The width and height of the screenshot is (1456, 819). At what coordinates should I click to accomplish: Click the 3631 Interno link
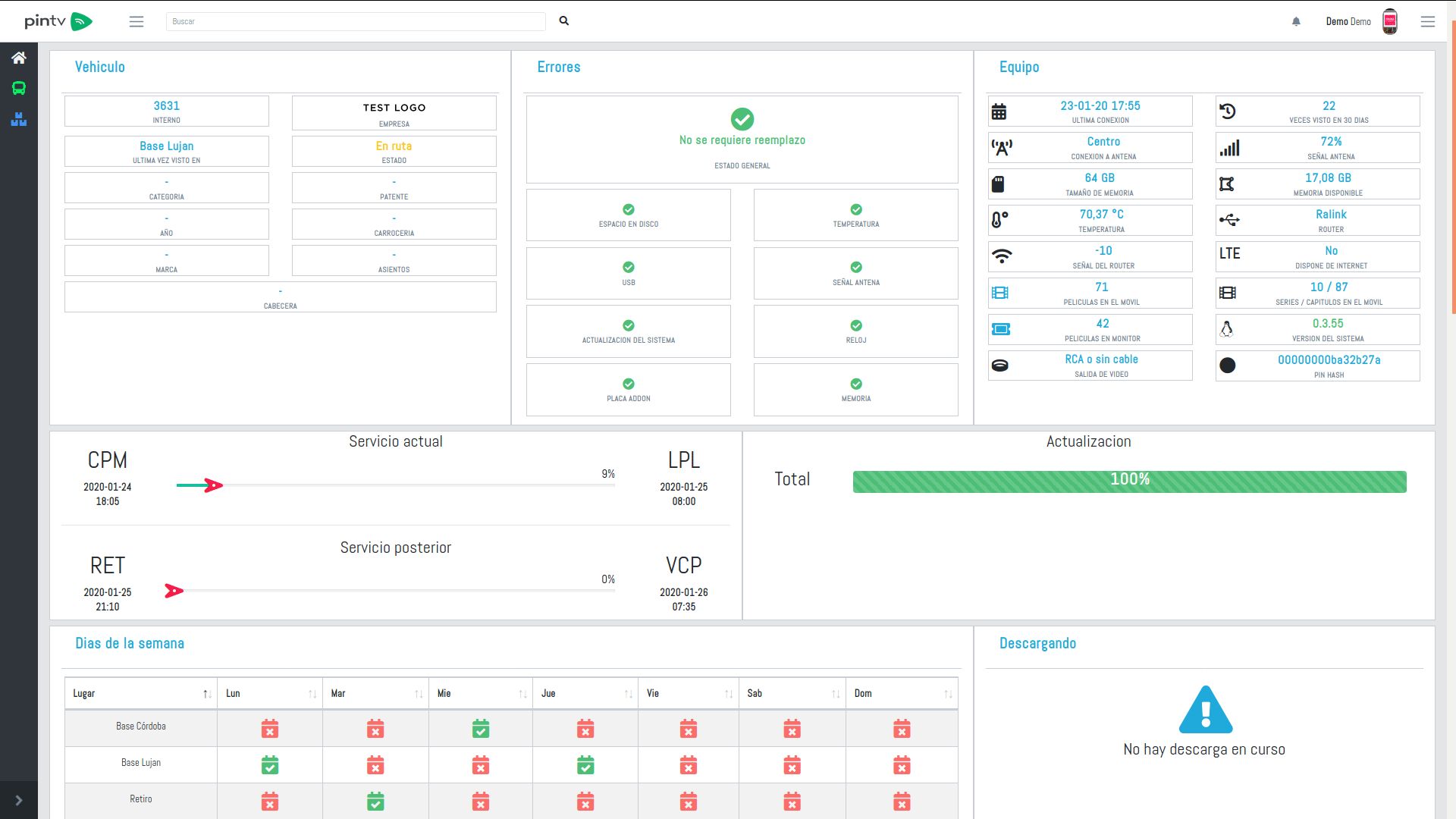click(166, 106)
